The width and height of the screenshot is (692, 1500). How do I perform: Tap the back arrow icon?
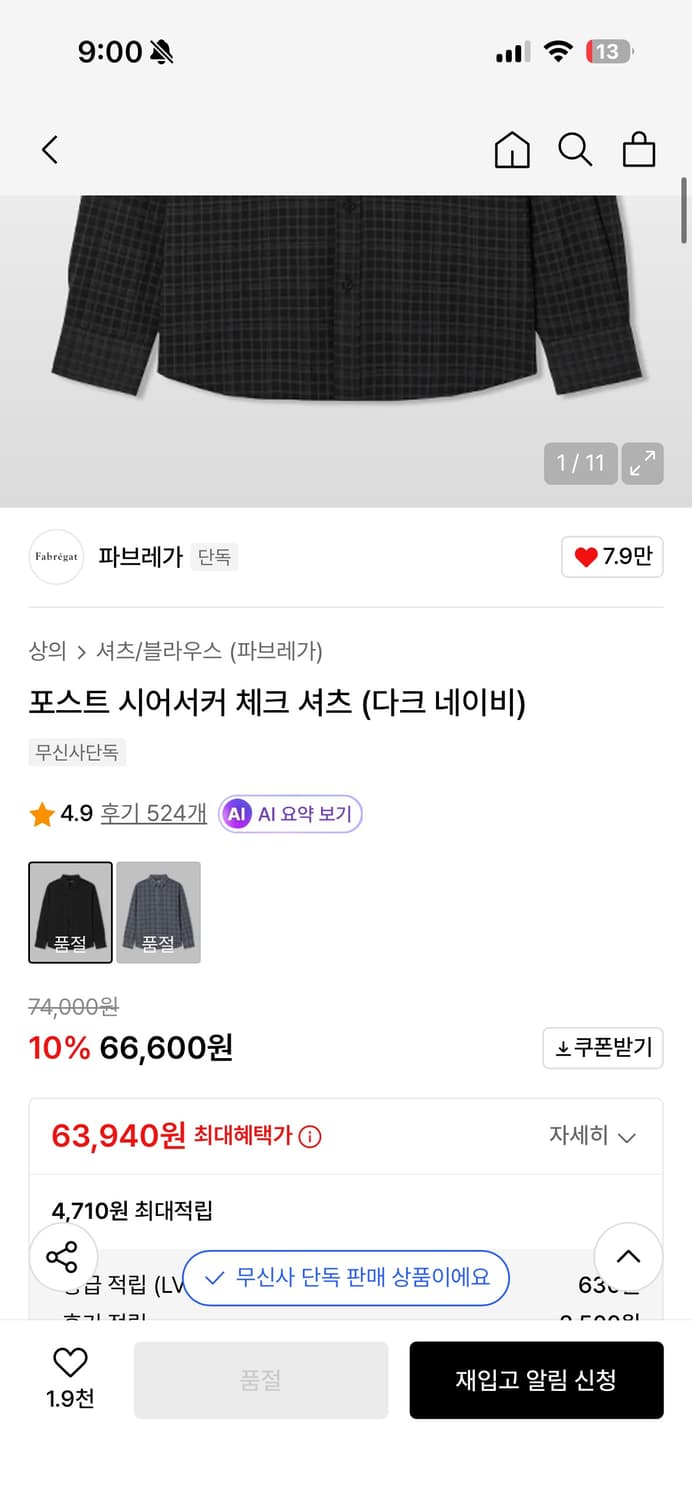pos(50,149)
